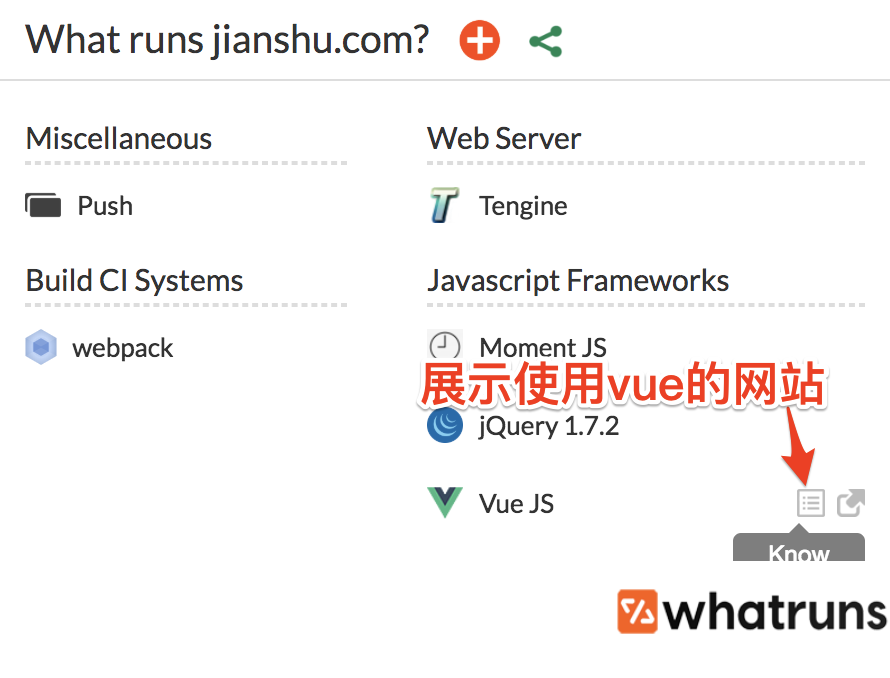Select the jQuery 1.7.2 entry

pyautogui.click(x=523, y=426)
